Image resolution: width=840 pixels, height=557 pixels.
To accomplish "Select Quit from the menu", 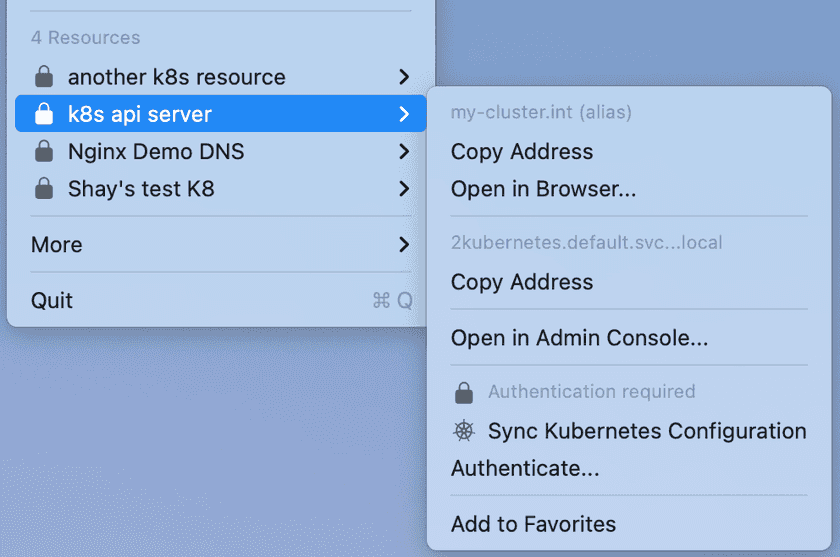I will [x=52, y=301].
